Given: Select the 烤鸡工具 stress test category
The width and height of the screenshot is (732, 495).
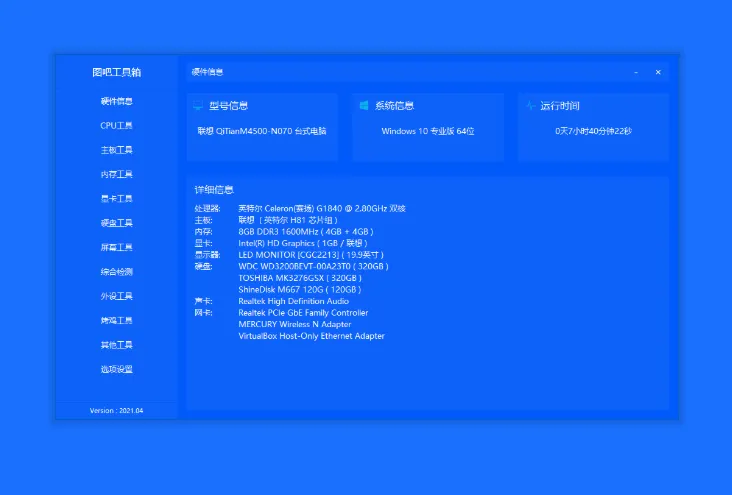Looking at the screenshot, I should (116, 320).
